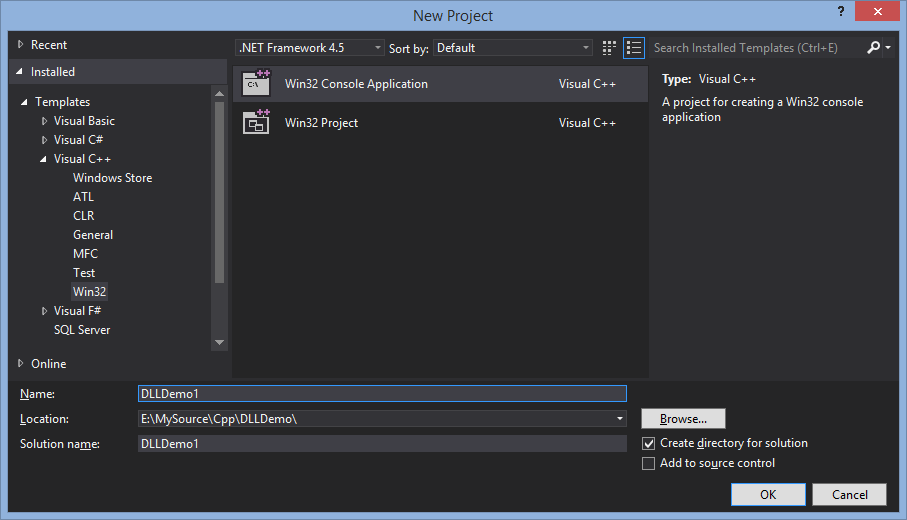Open the dialog help question mark
The height and width of the screenshot is (520, 907).
841,12
